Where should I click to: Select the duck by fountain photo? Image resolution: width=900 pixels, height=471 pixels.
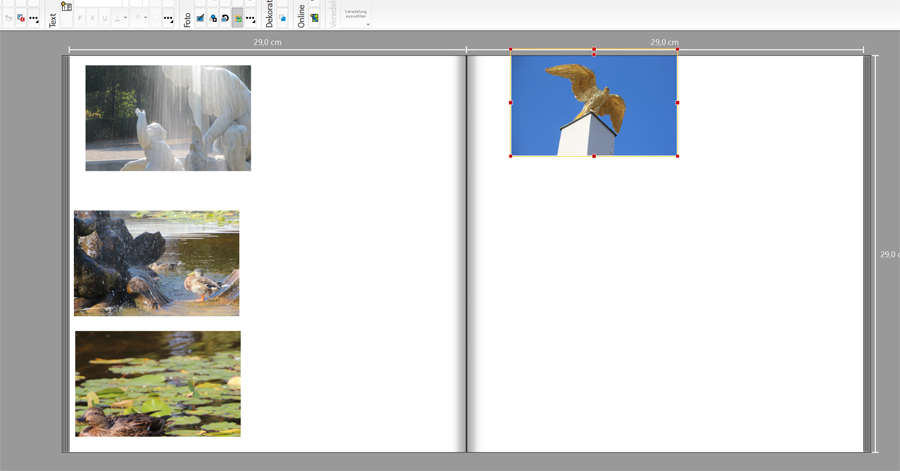(157, 263)
